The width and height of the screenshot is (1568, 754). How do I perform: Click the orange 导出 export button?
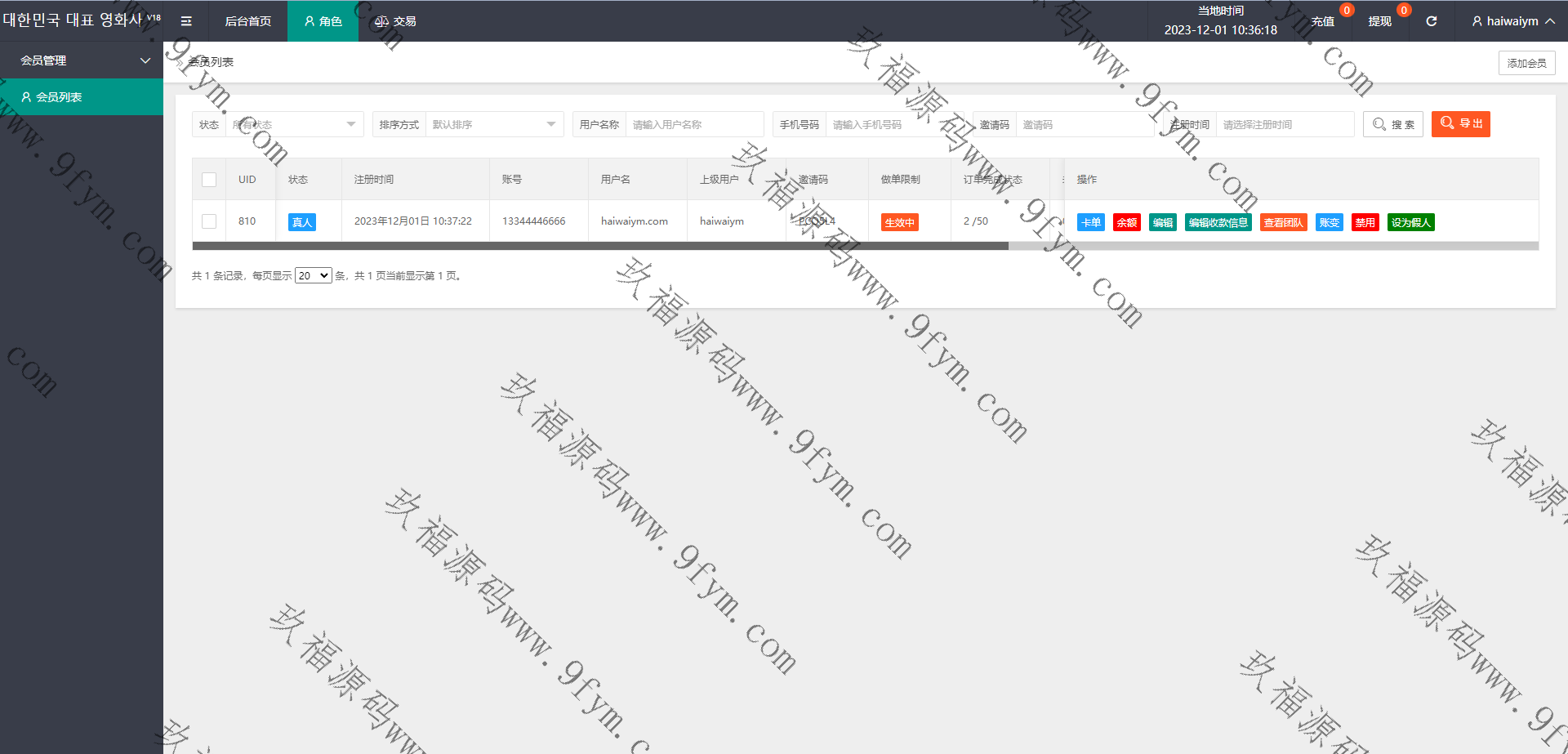[1460, 123]
